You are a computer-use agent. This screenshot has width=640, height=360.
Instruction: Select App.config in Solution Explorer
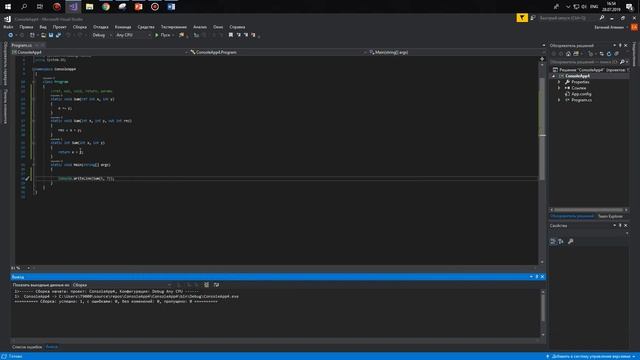[581, 94]
